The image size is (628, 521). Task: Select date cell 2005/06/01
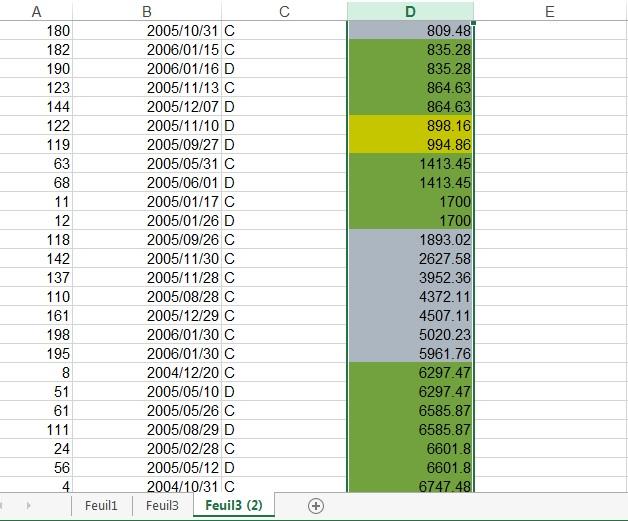click(x=147, y=183)
